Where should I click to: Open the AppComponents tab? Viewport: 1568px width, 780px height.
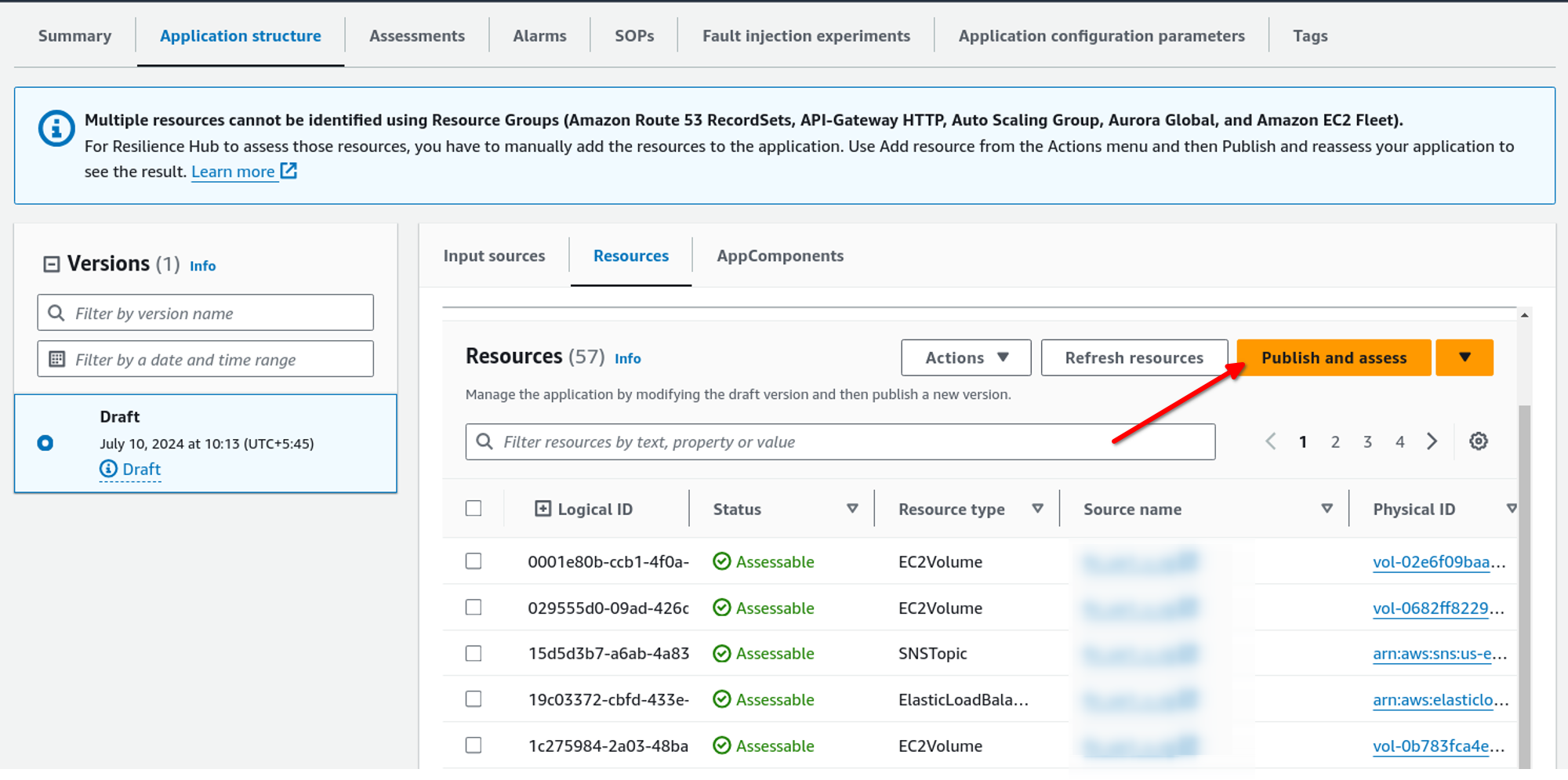779,256
